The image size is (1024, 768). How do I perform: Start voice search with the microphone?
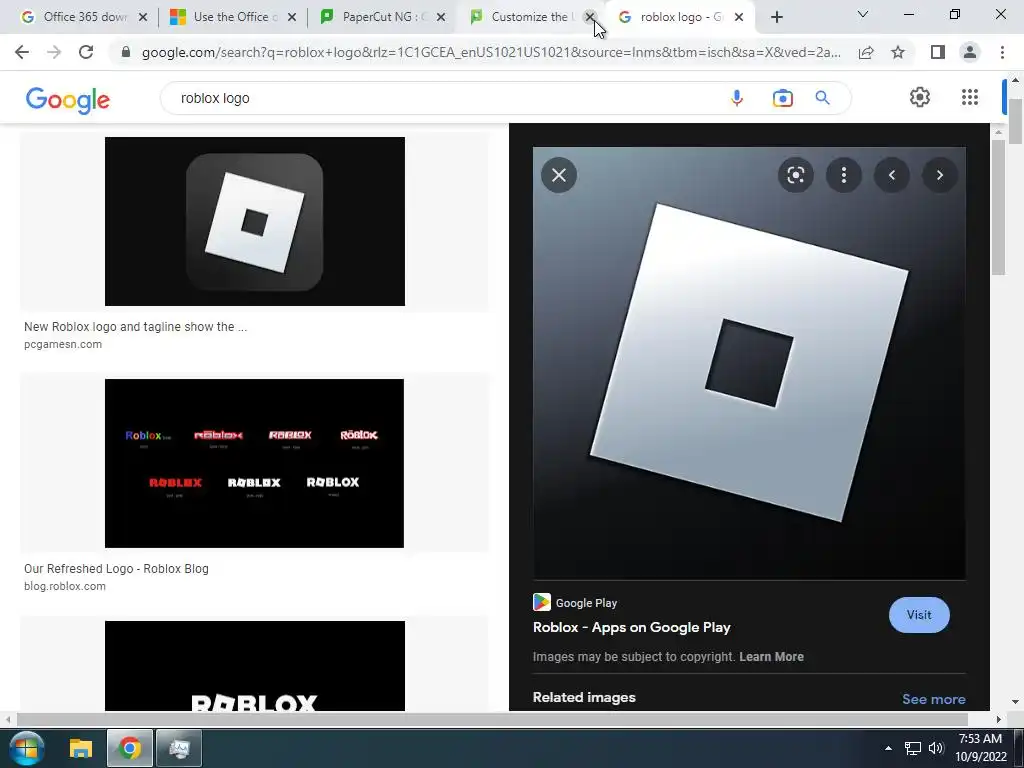737,98
